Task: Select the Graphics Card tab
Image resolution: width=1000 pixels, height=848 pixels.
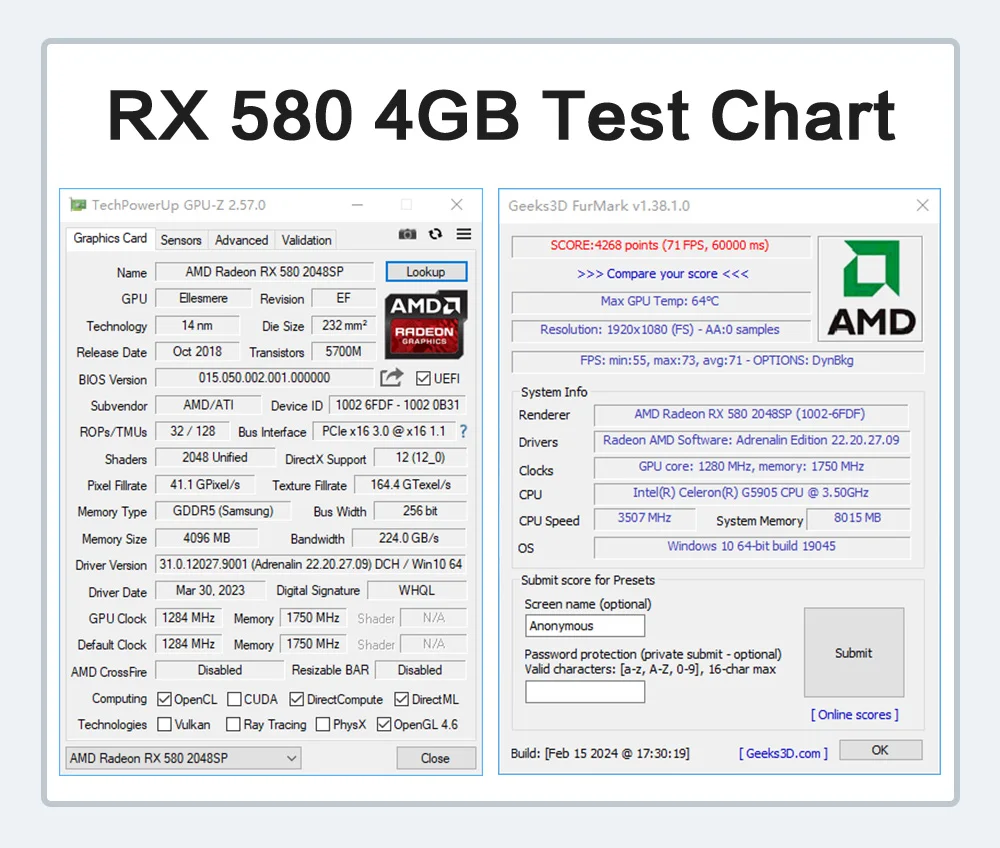Action: click(110, 238)
